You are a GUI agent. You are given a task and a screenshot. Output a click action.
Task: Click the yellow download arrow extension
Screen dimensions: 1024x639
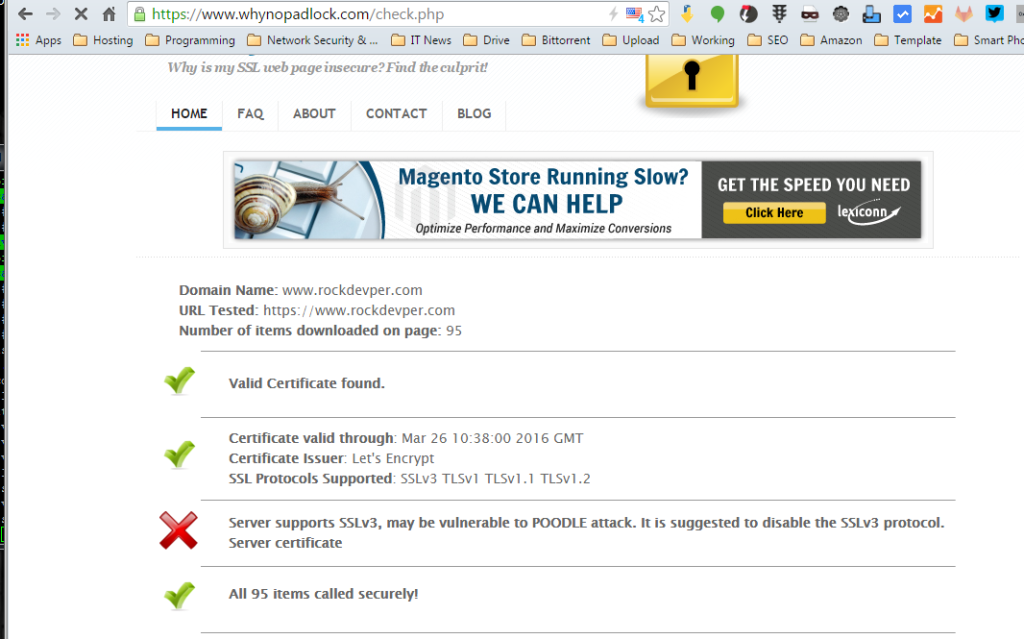(x=686, y=14)
